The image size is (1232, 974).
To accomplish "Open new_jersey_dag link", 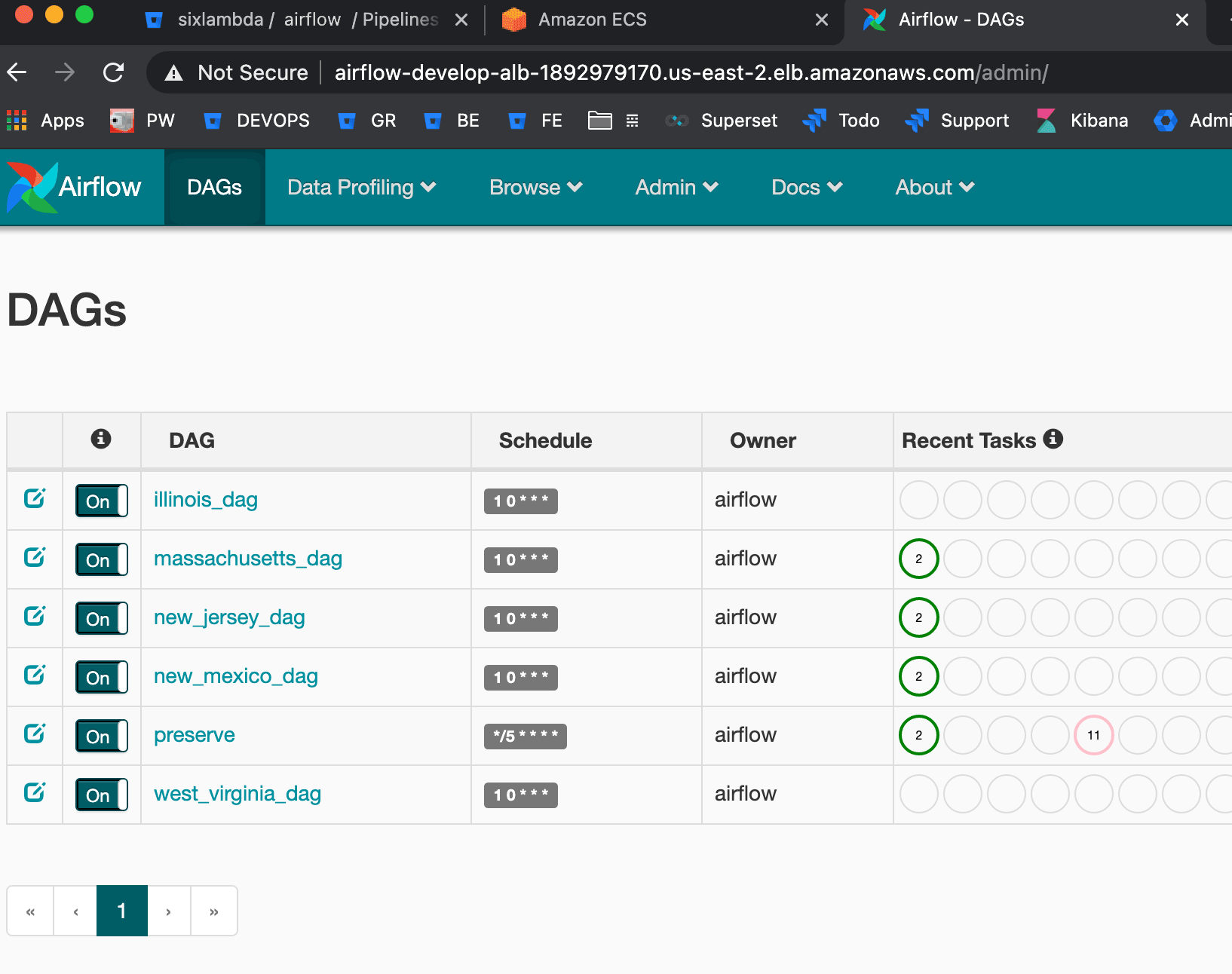I will pyautogui.click(x=229, y=617).
